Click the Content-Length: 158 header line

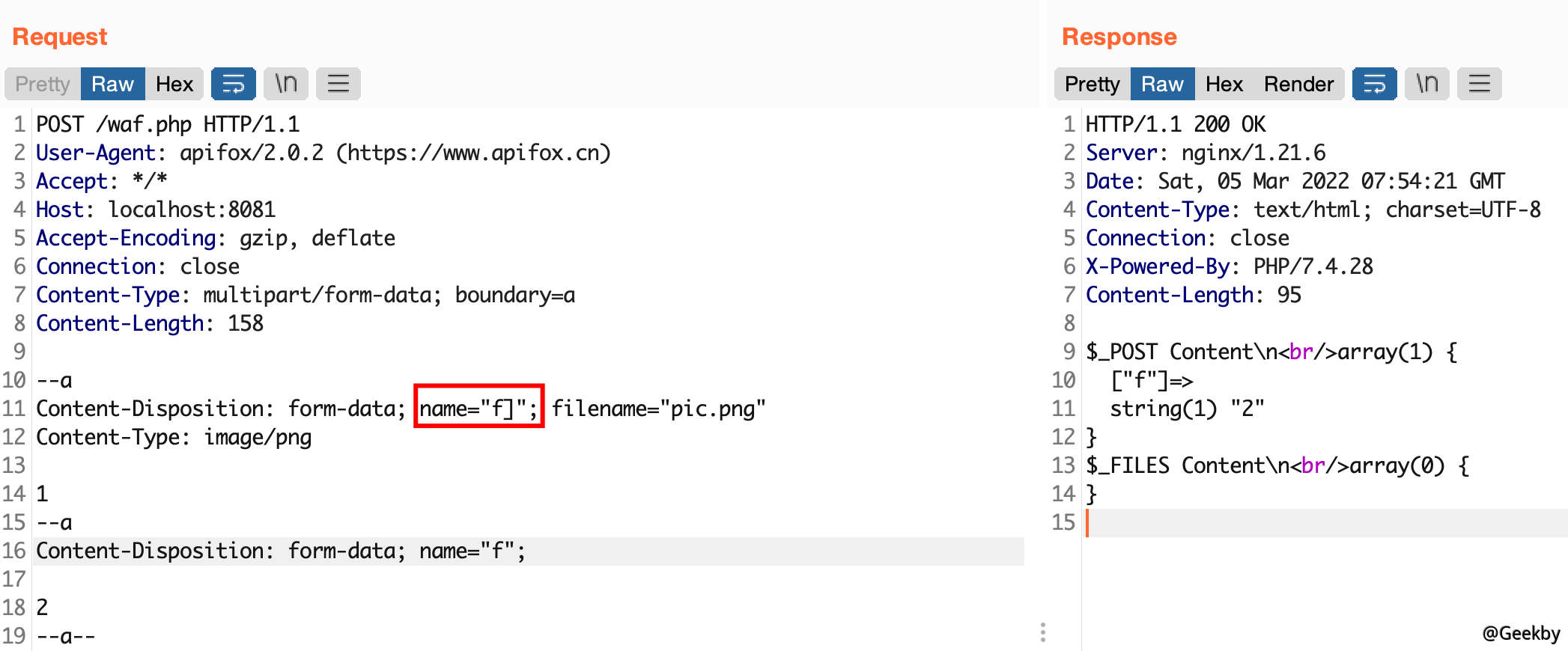[150, 323]
